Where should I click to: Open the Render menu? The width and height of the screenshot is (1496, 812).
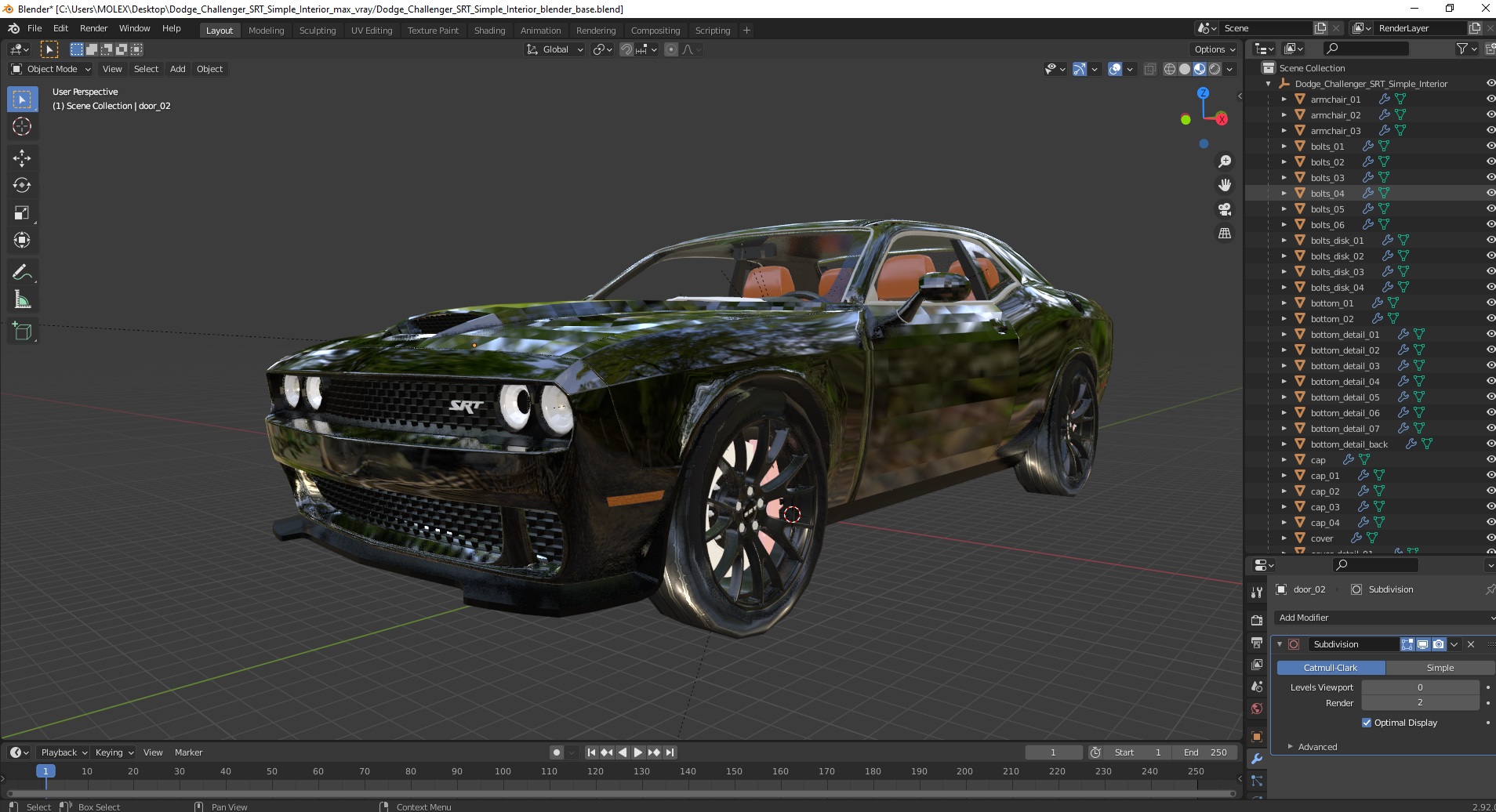pos(93,28)
